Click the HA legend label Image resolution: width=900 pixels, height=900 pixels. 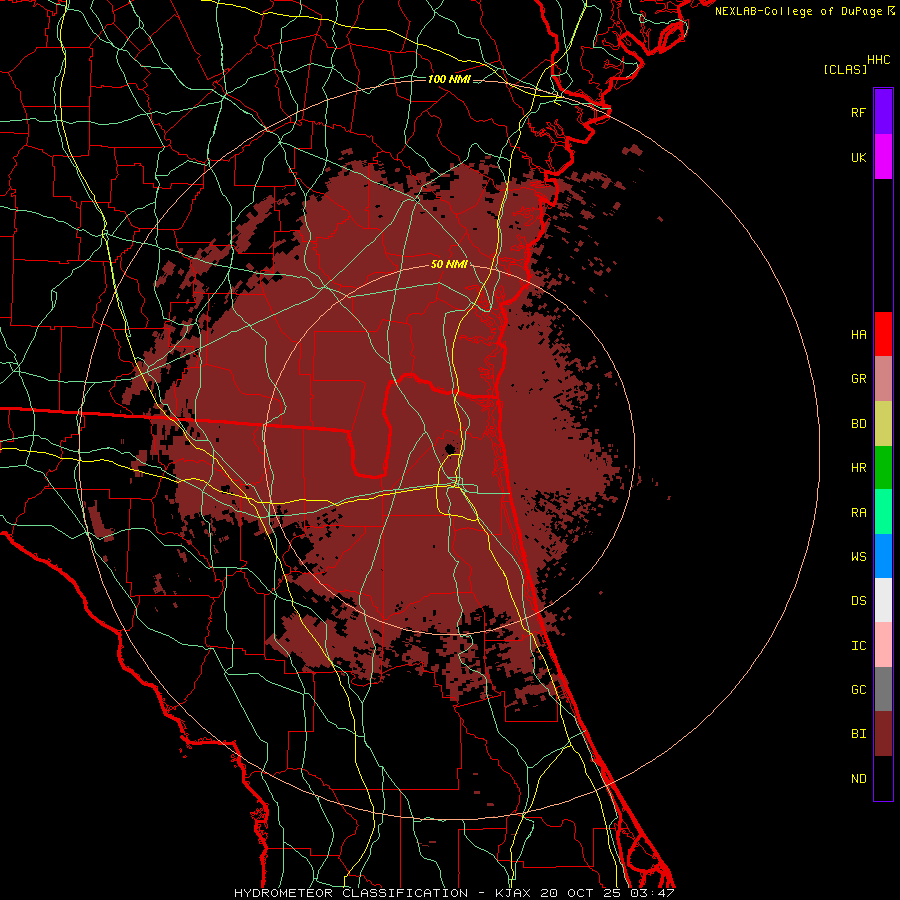point(859,335)
